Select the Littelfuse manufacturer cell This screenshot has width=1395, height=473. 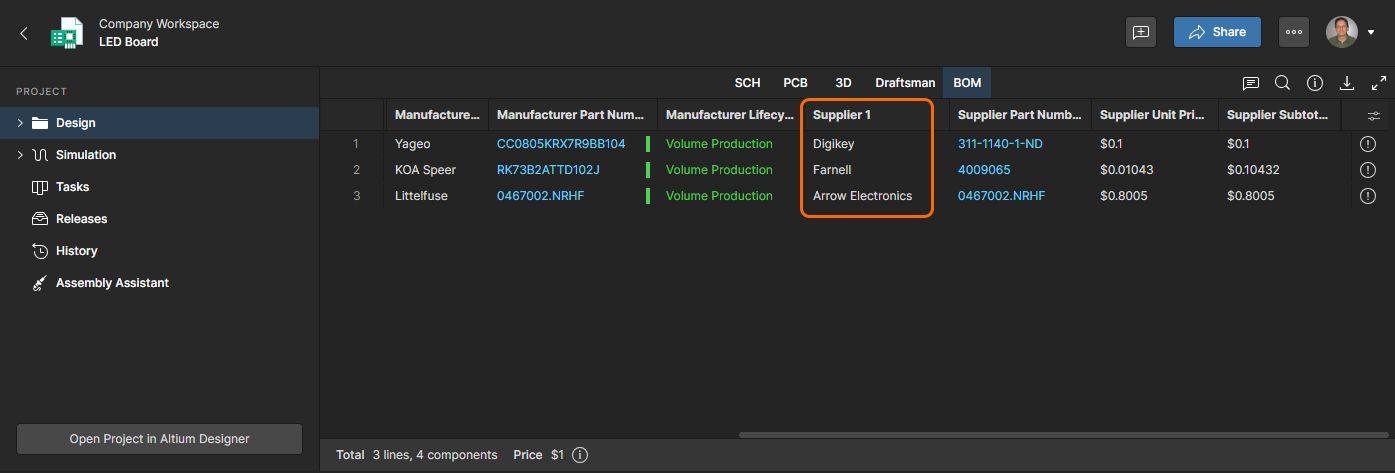436,196
